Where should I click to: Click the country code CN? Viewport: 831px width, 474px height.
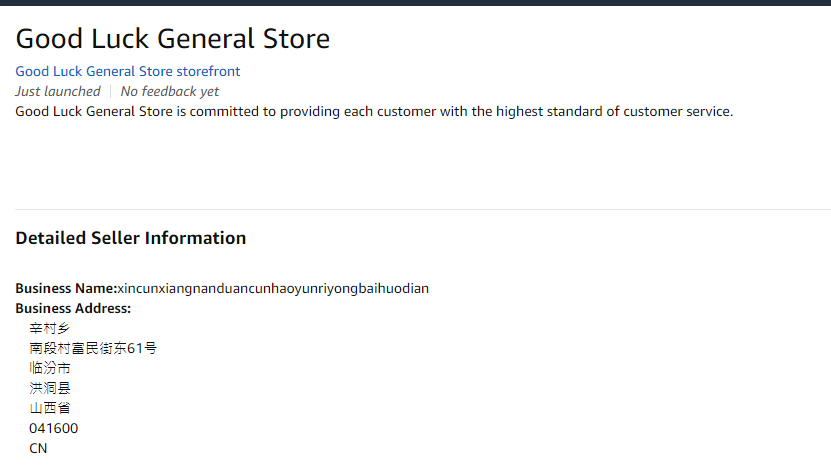pos(38,448)
